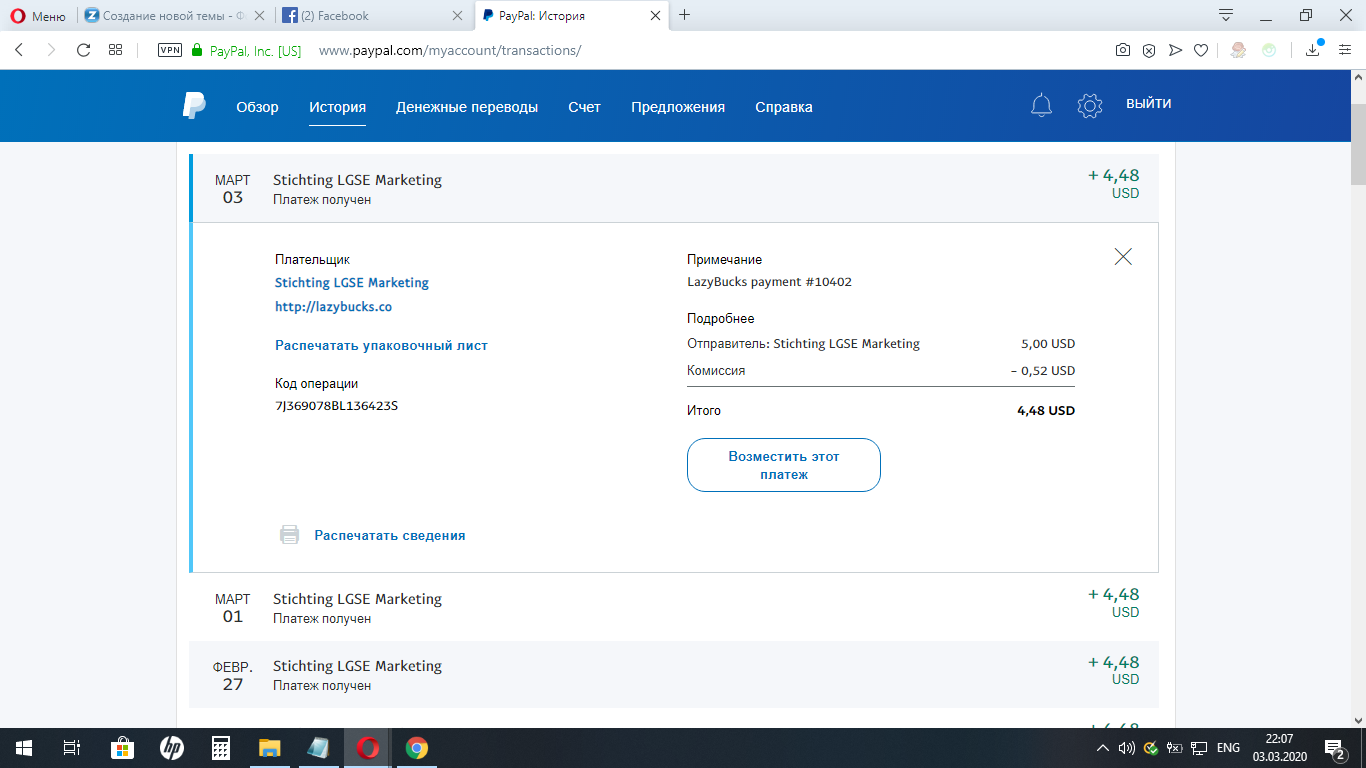Open File Explorer from taskbar

(x=269, y=748)
